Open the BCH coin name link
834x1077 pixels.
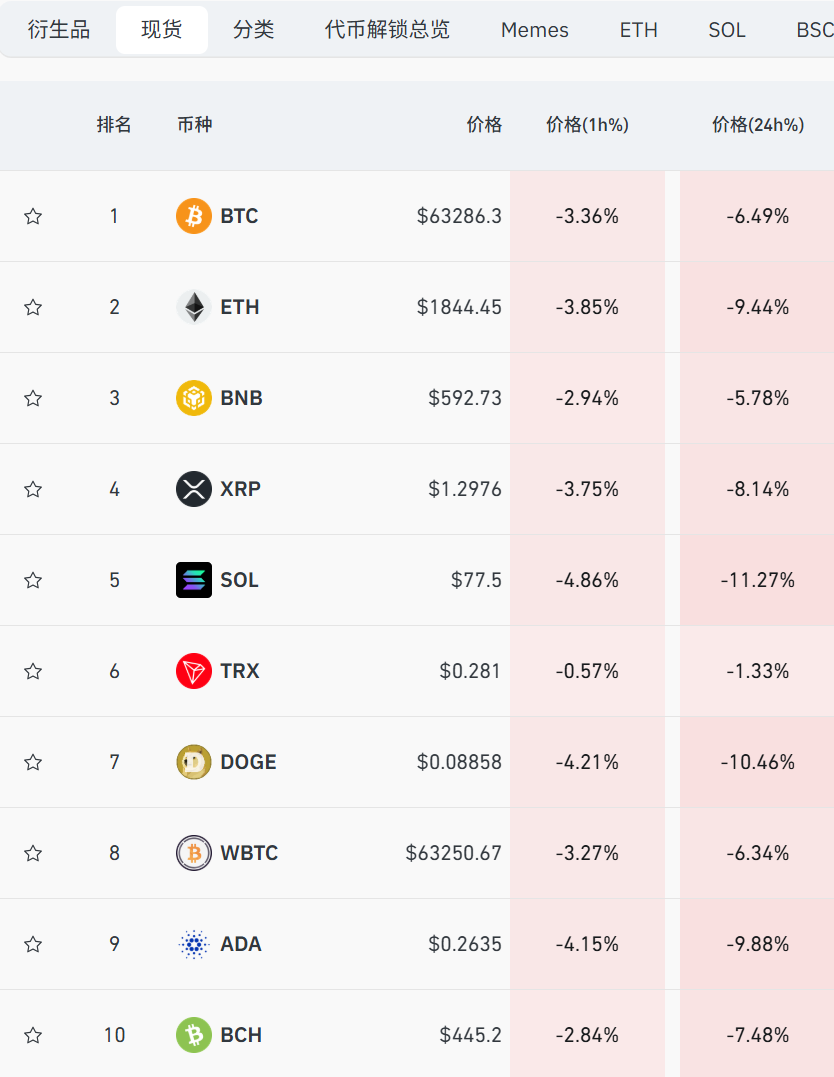click(x=241, y=1035)
